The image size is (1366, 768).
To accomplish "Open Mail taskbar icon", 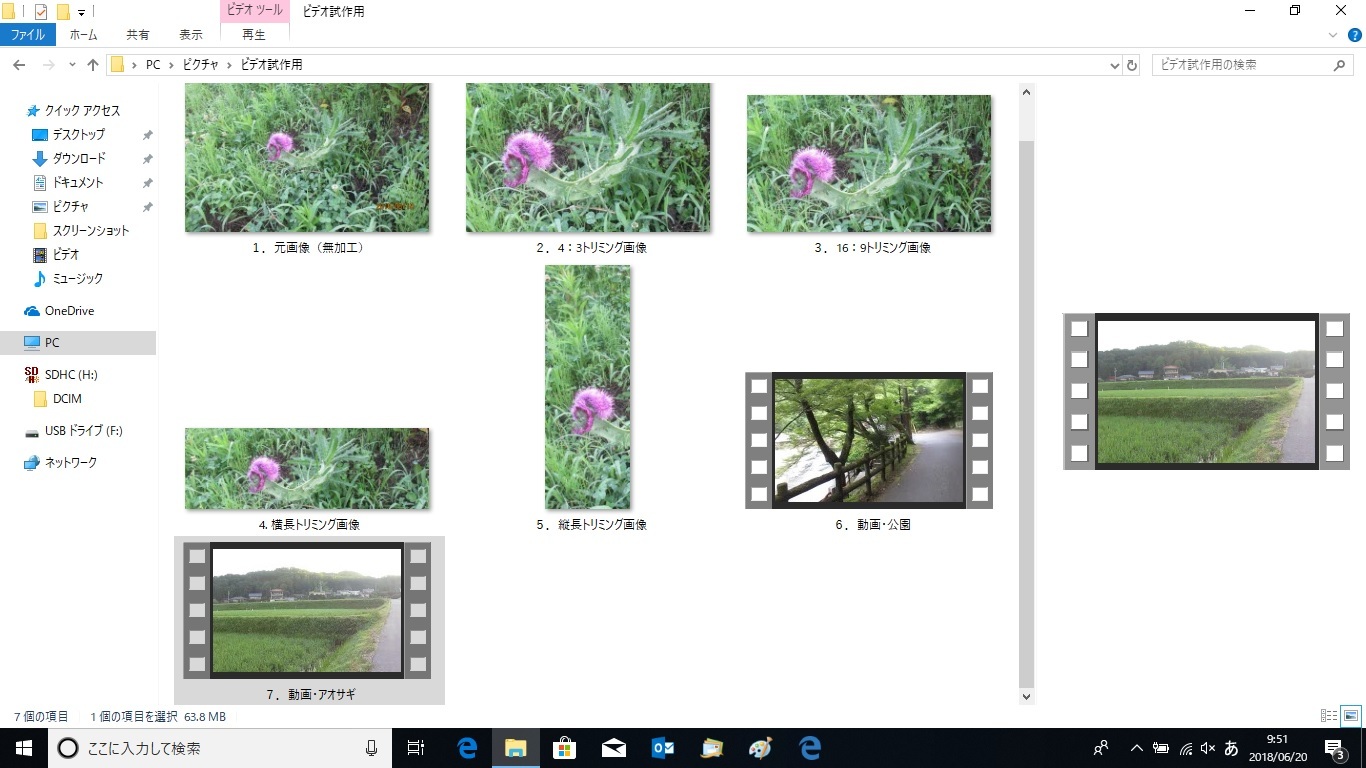I will click(613, 748).
